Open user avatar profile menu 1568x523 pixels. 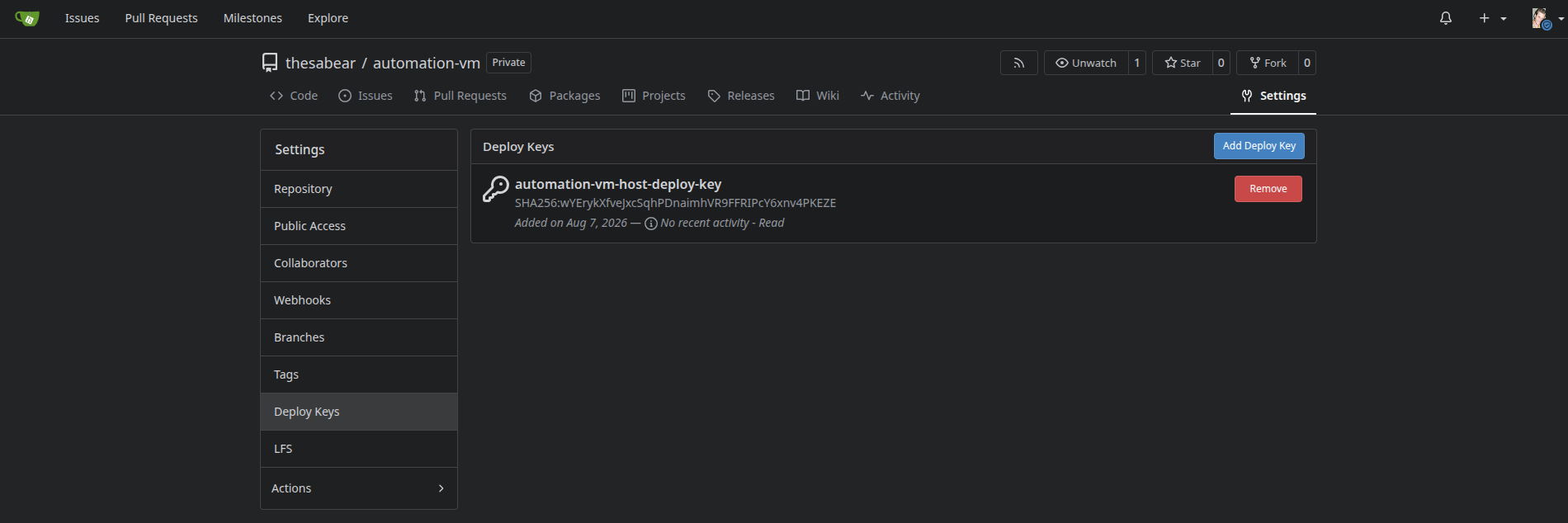1547,18
